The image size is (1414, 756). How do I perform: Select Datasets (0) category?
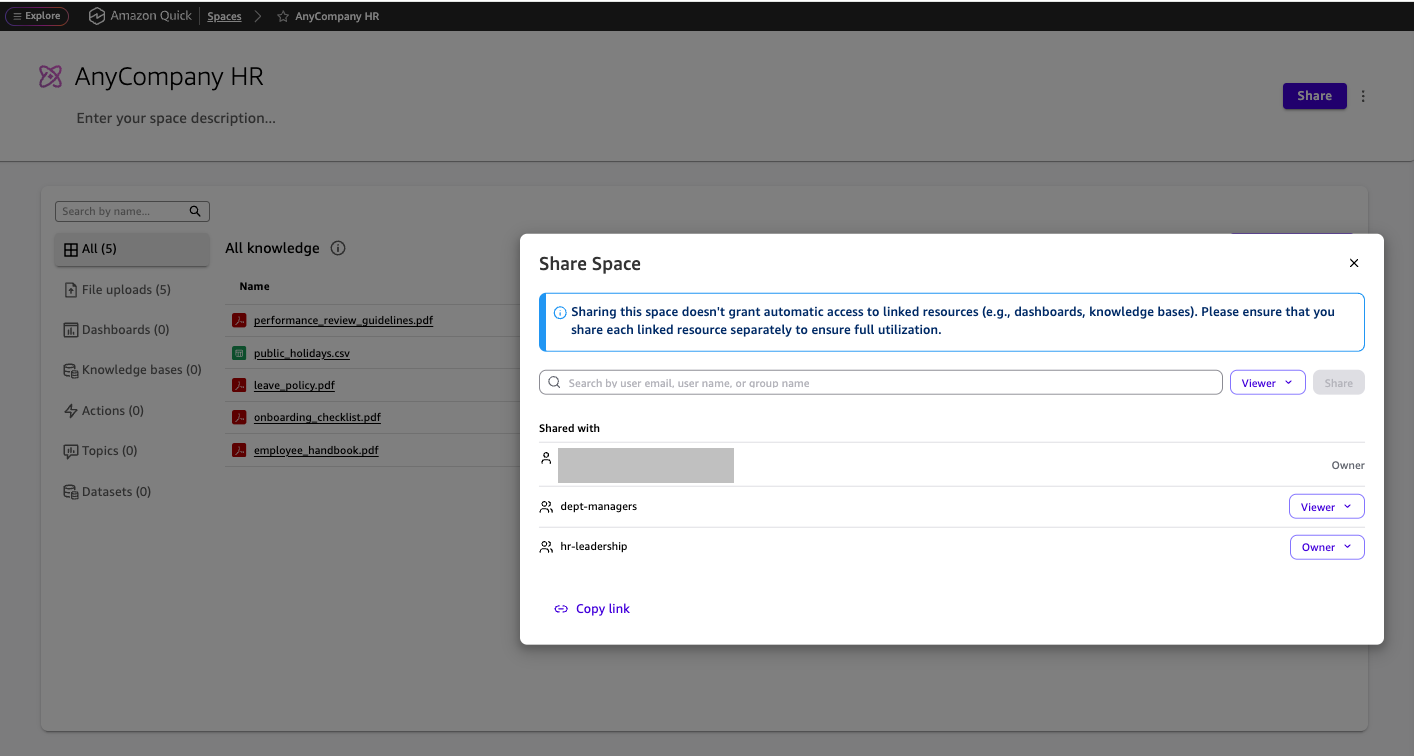click(x=107, y=492)
